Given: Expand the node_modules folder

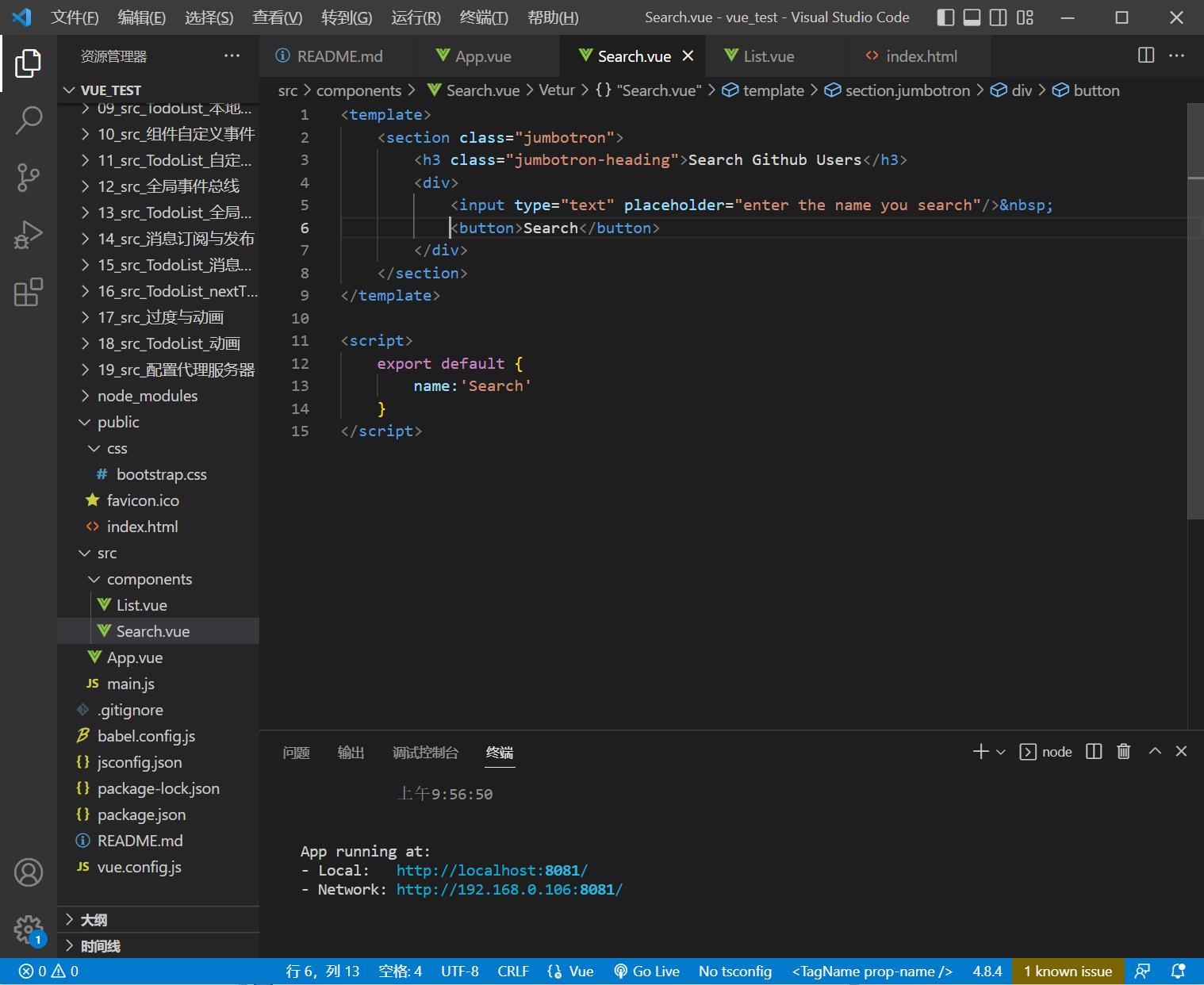Looking at the screenshot, I should (x=159, y=396).
